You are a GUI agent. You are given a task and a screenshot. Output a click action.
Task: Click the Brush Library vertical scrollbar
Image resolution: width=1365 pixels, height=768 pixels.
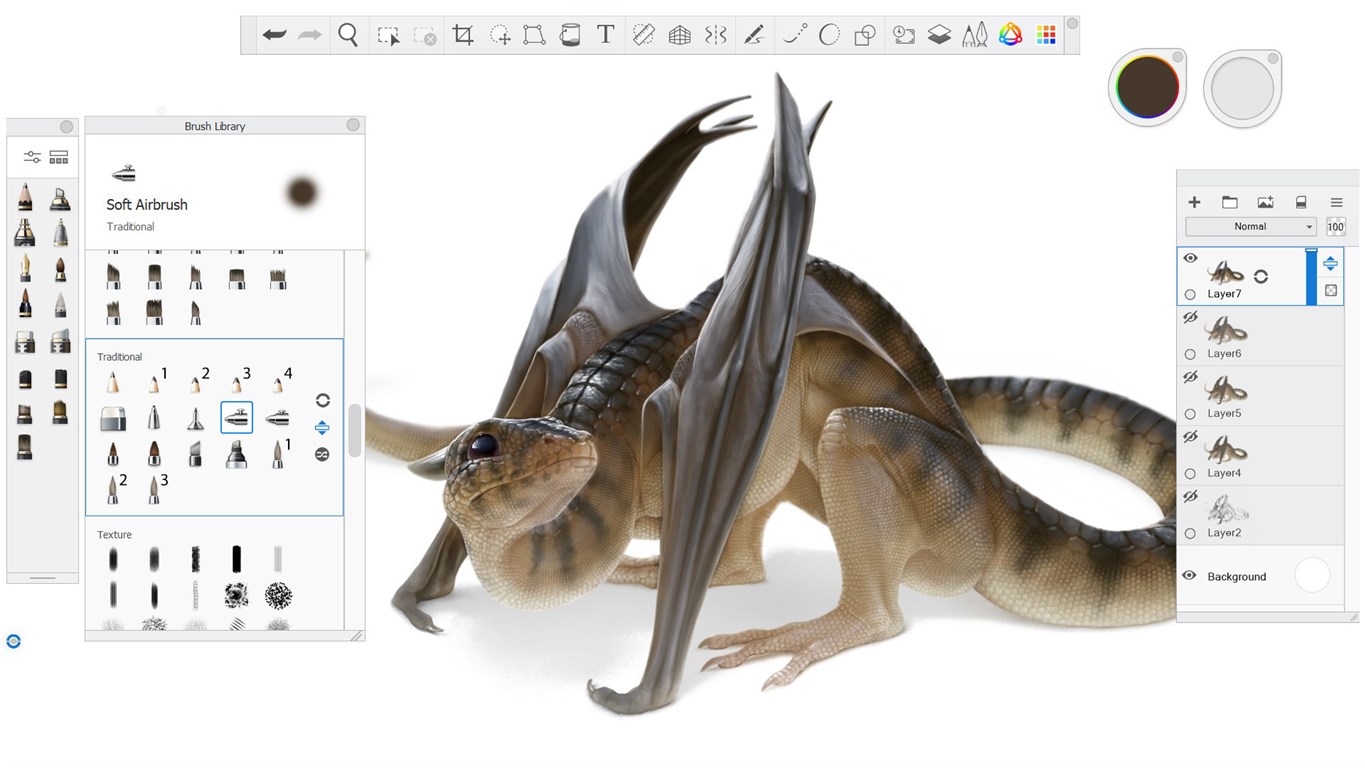point(354,431)
